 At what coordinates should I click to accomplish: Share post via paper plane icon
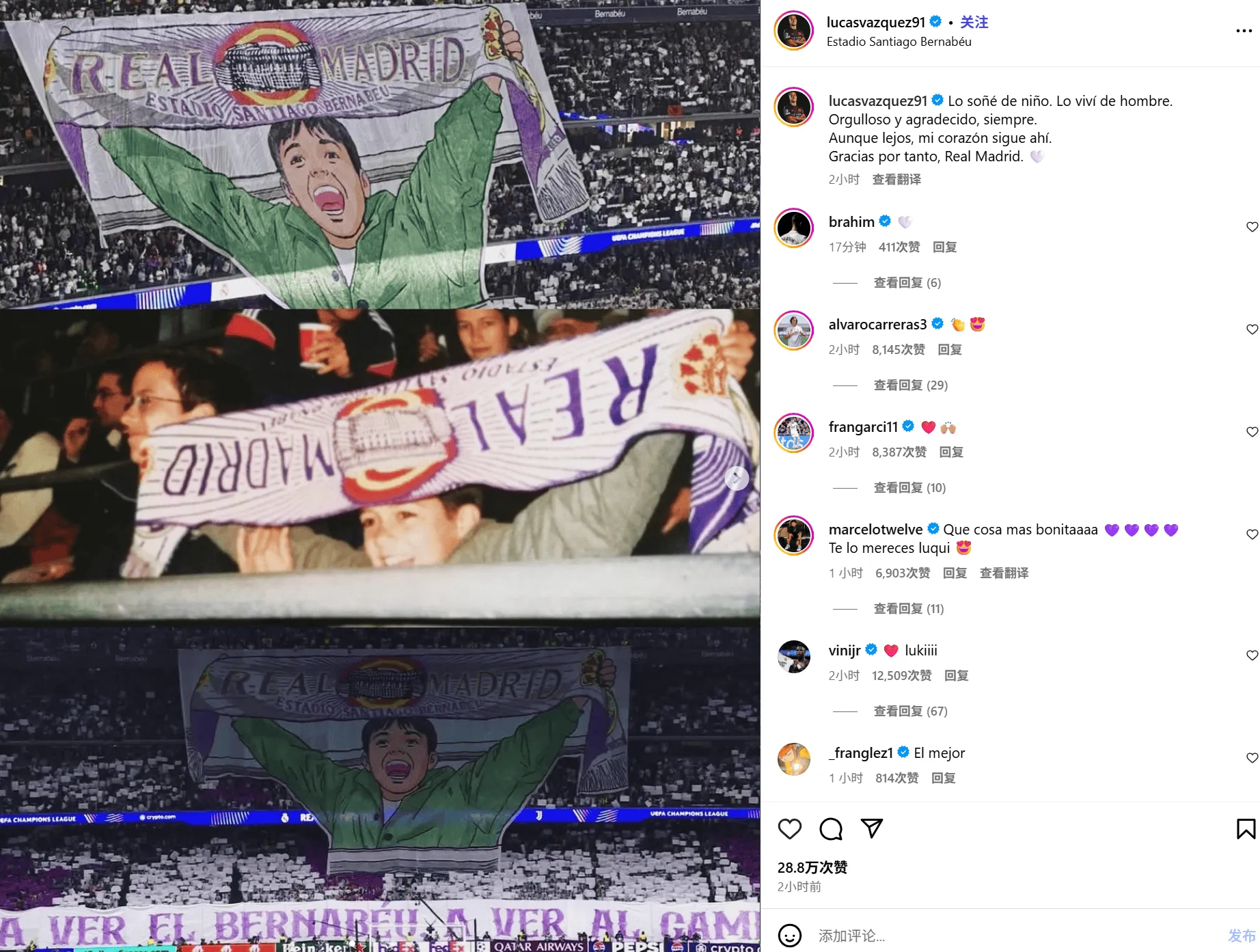(x=872, y=829)
